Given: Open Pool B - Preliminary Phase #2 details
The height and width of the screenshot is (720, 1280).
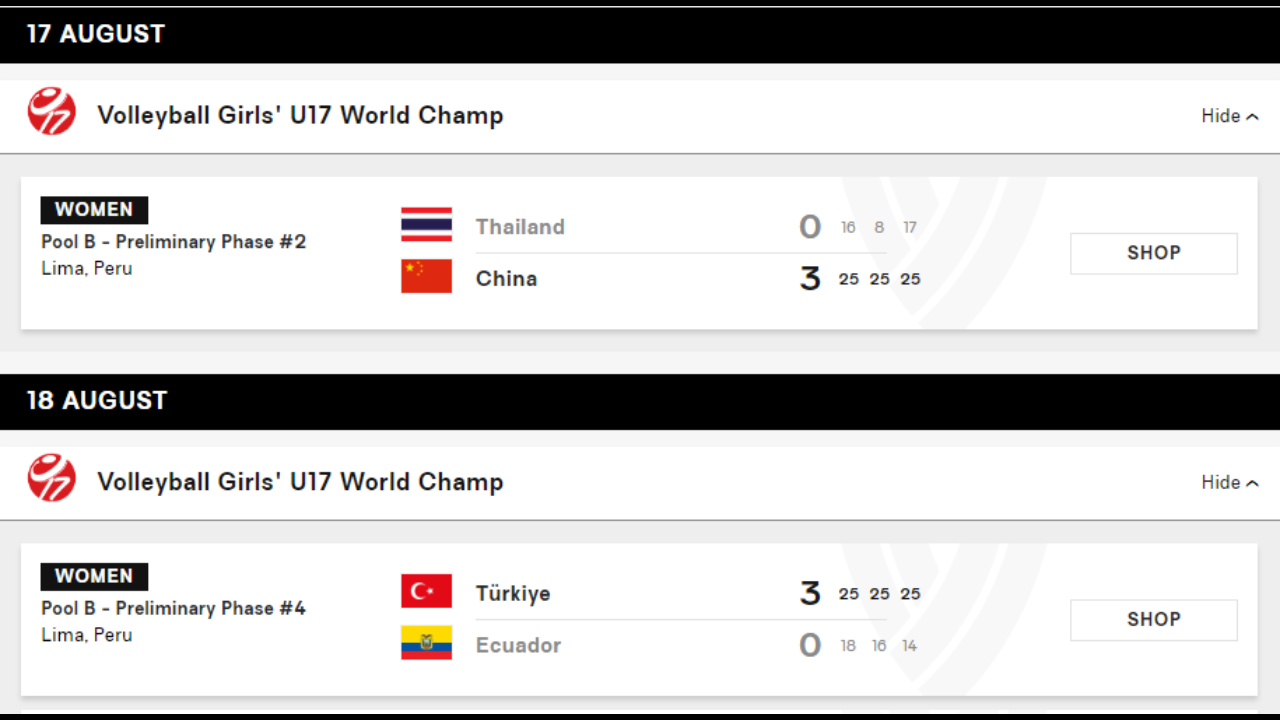Looking at the screenshot, I should [x=174, y=242].
